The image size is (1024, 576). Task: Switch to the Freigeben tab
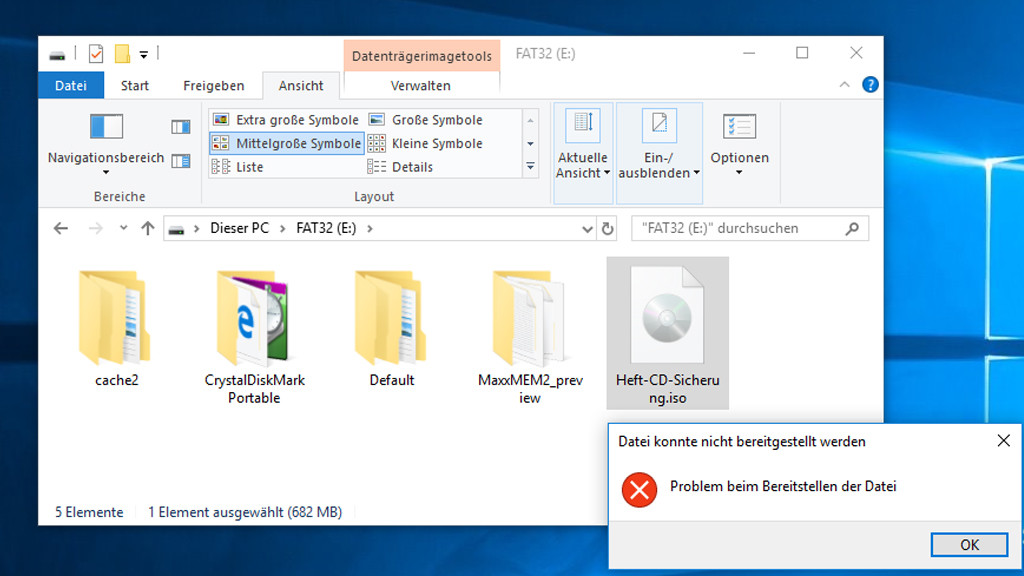pyautogui.click(x=214, y=86)
